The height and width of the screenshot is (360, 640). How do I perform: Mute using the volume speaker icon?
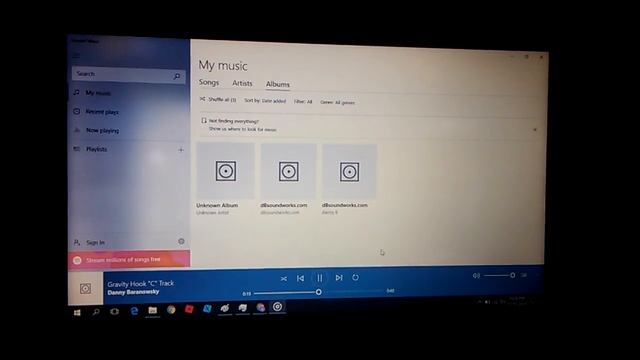(x=476, y=276)
